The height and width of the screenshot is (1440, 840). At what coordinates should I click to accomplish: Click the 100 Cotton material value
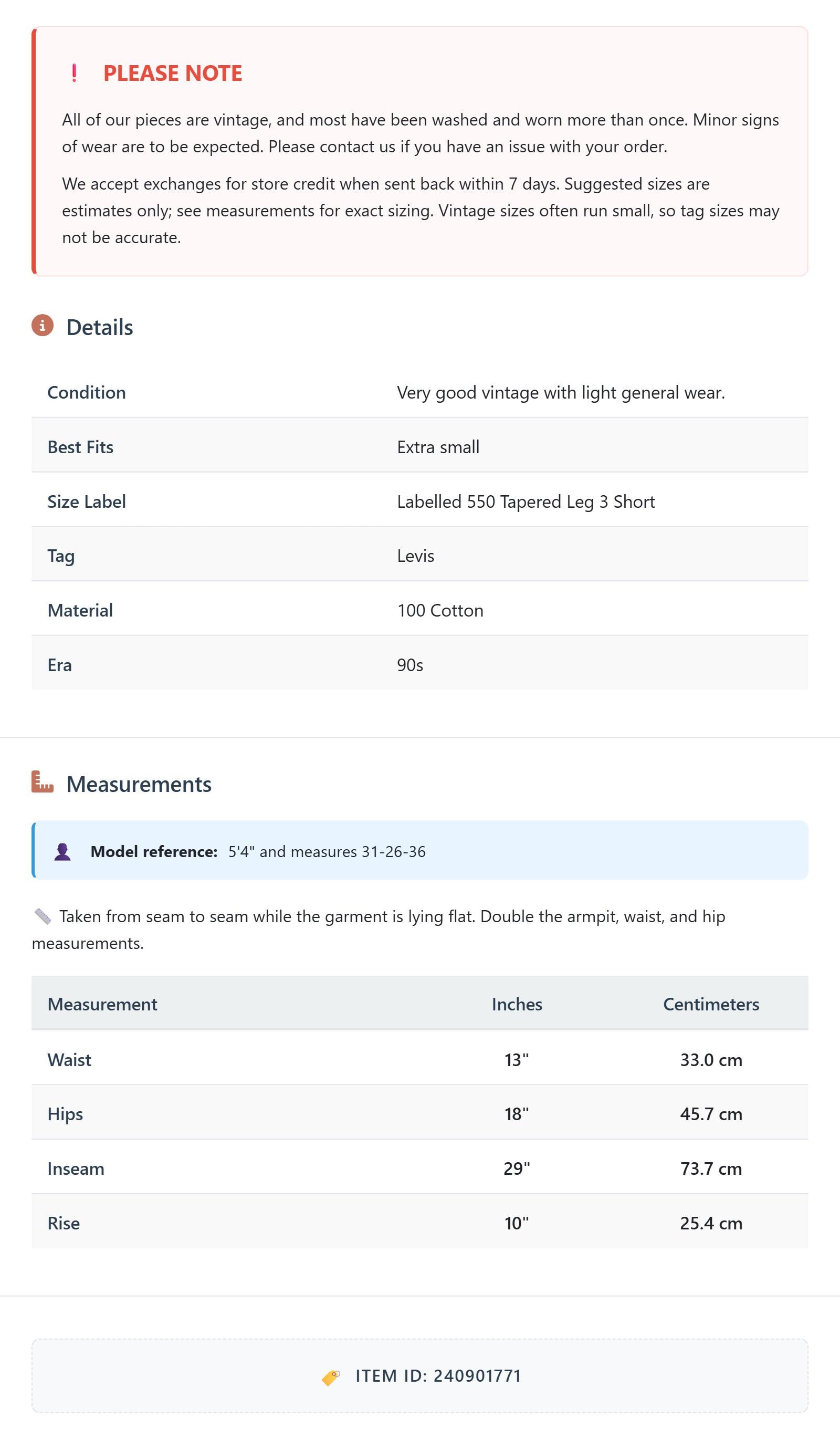coord(440,610)
